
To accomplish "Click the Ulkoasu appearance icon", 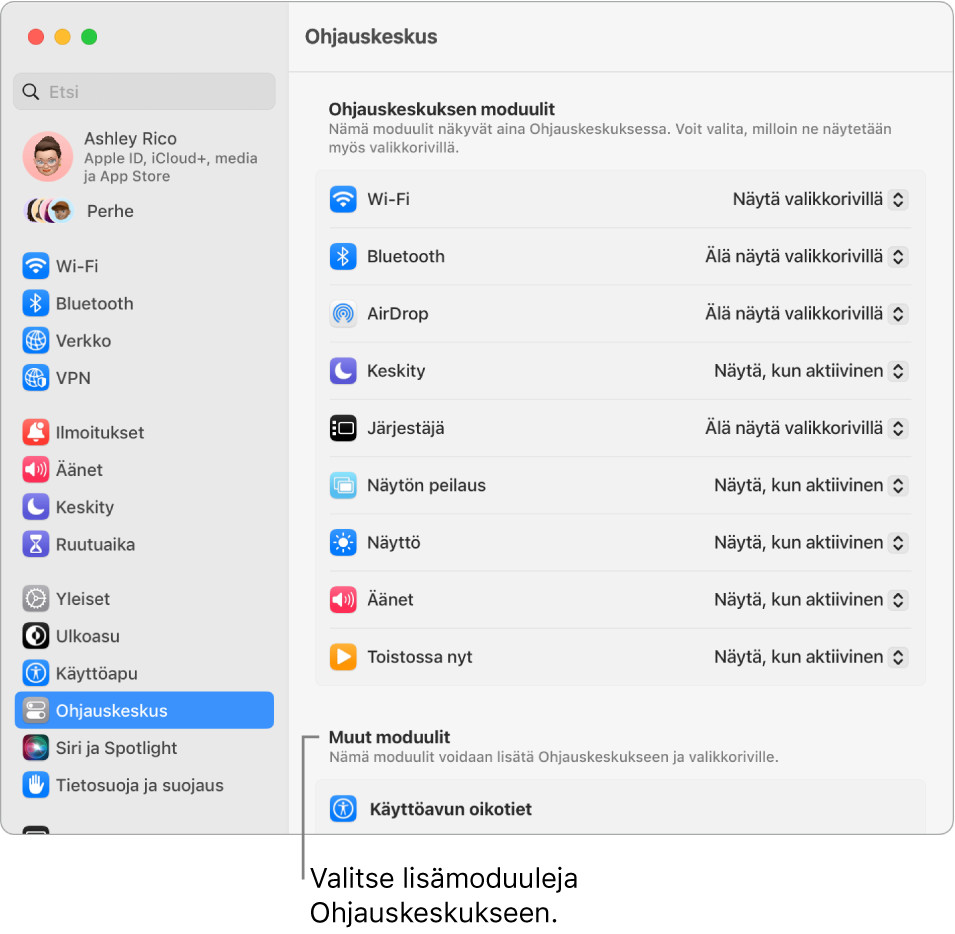I will point(37,636).
